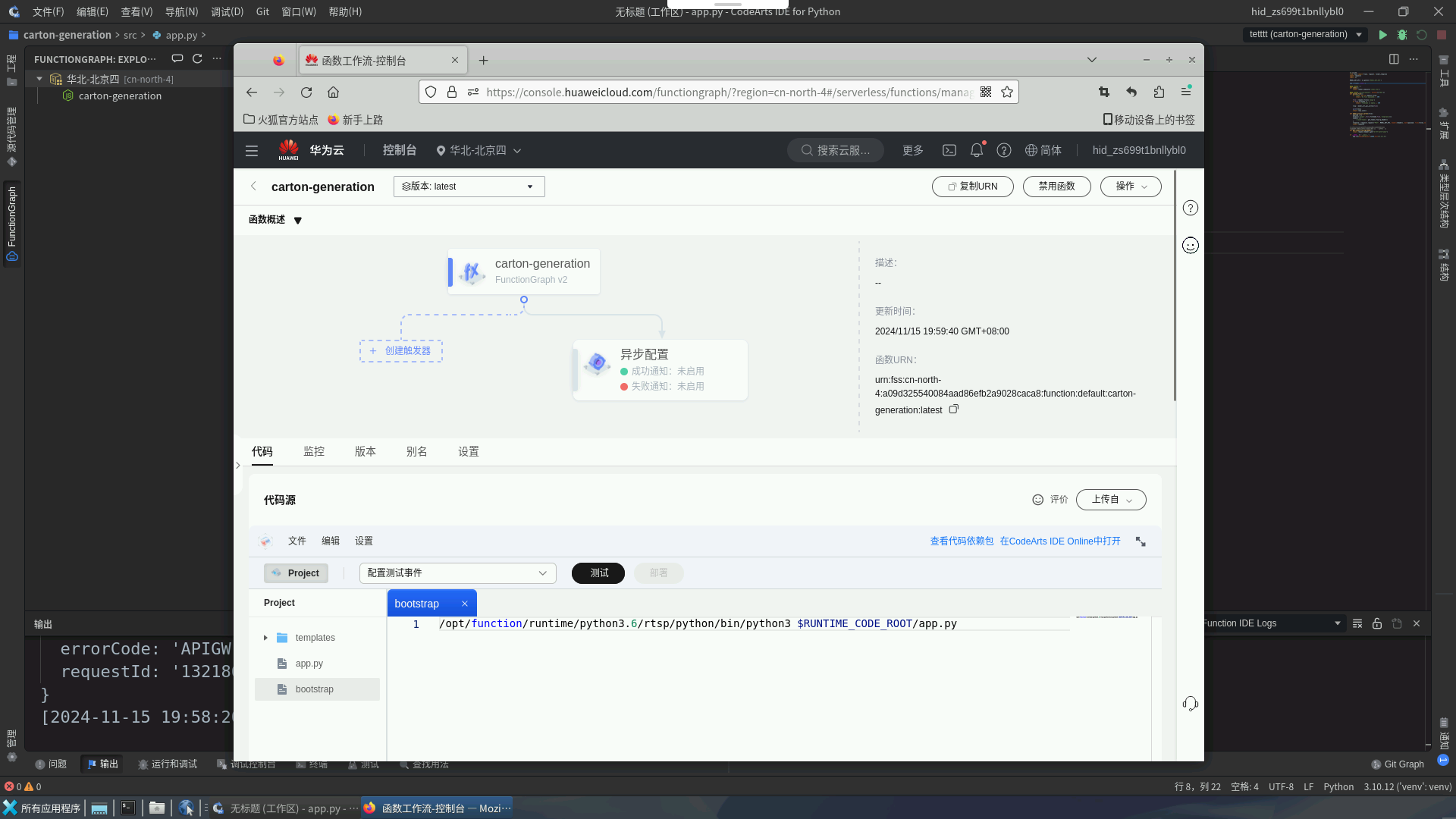Run the IDE green play button
1456x819 pixels.
(1382, 35)
